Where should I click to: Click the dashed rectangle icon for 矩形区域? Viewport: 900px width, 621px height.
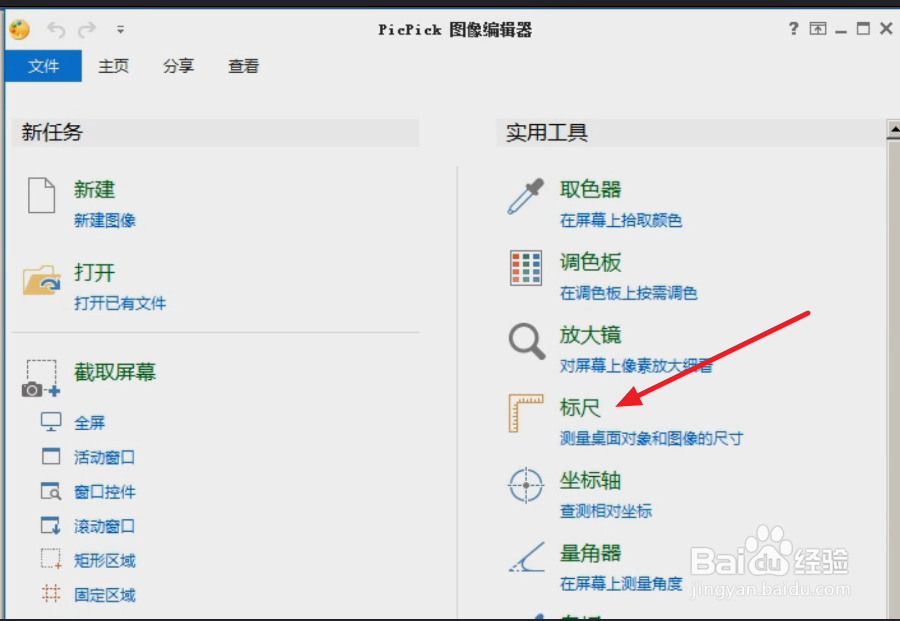tap(51, 558)
